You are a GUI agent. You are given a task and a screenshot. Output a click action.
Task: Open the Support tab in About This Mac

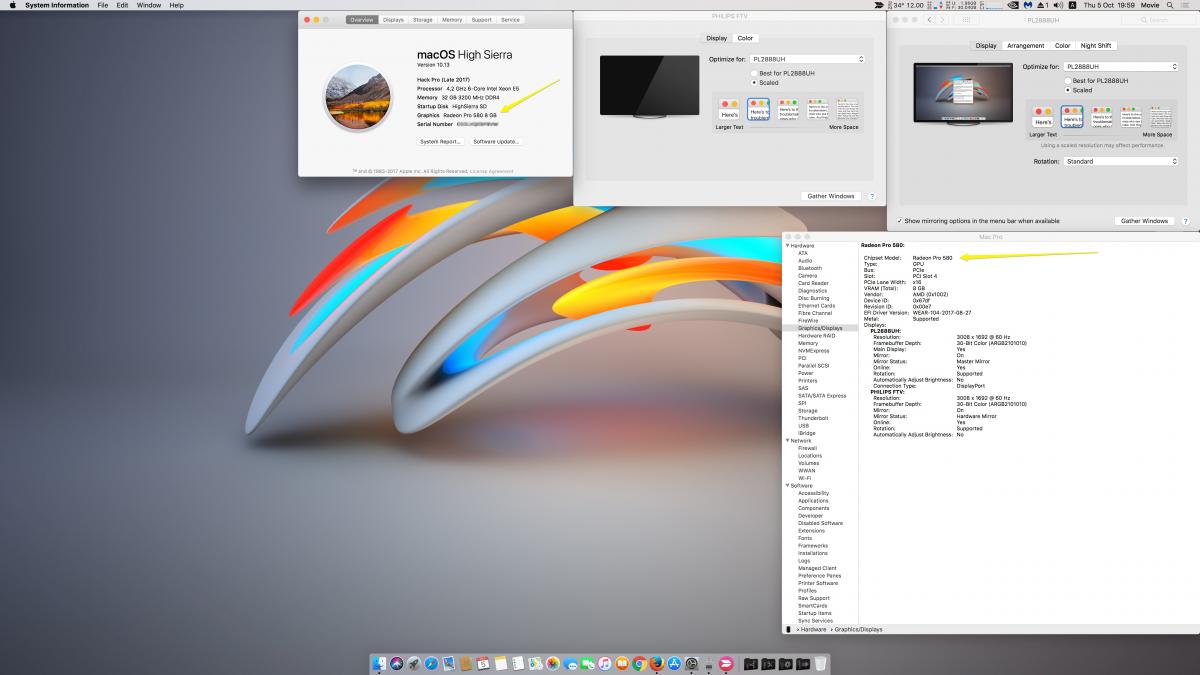click(481, 19)
